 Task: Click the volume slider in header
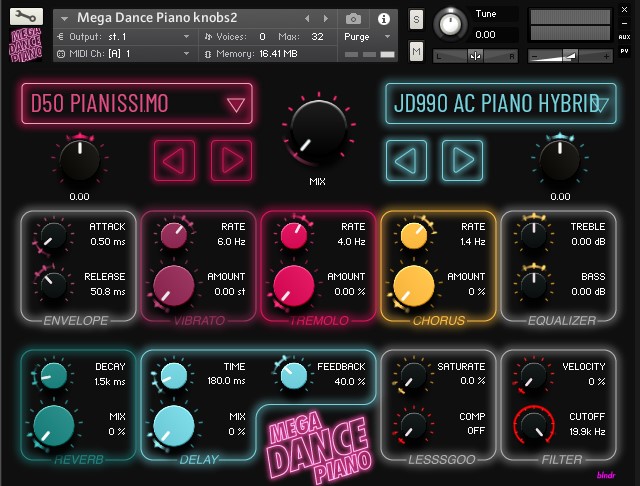point(570,56)
